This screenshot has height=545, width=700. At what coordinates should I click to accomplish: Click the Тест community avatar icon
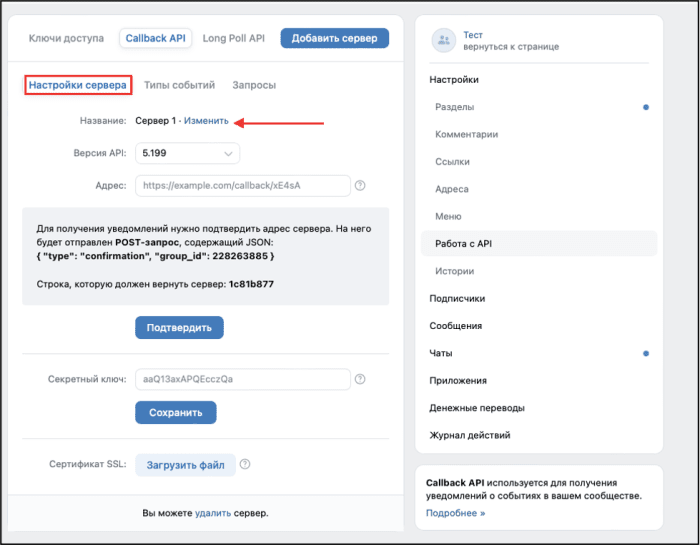(x=444, y=41)
